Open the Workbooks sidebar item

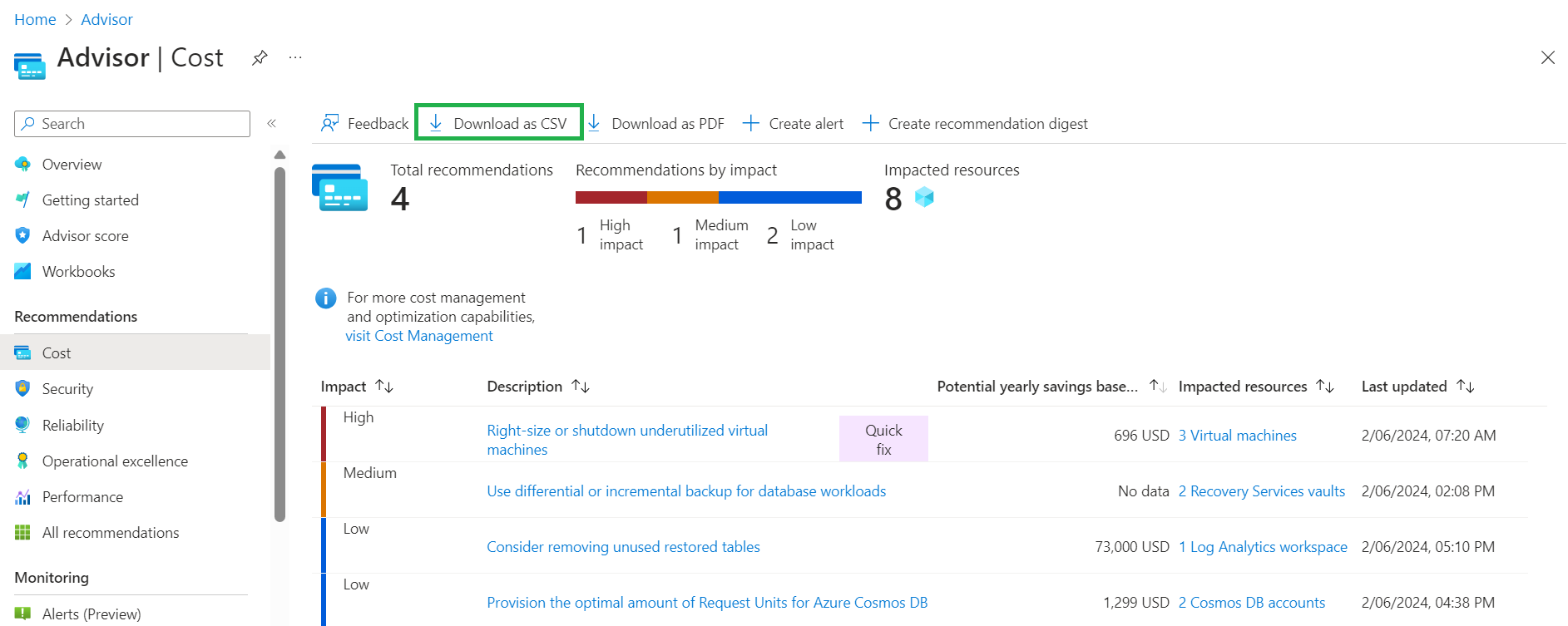(x=78, y=272)
